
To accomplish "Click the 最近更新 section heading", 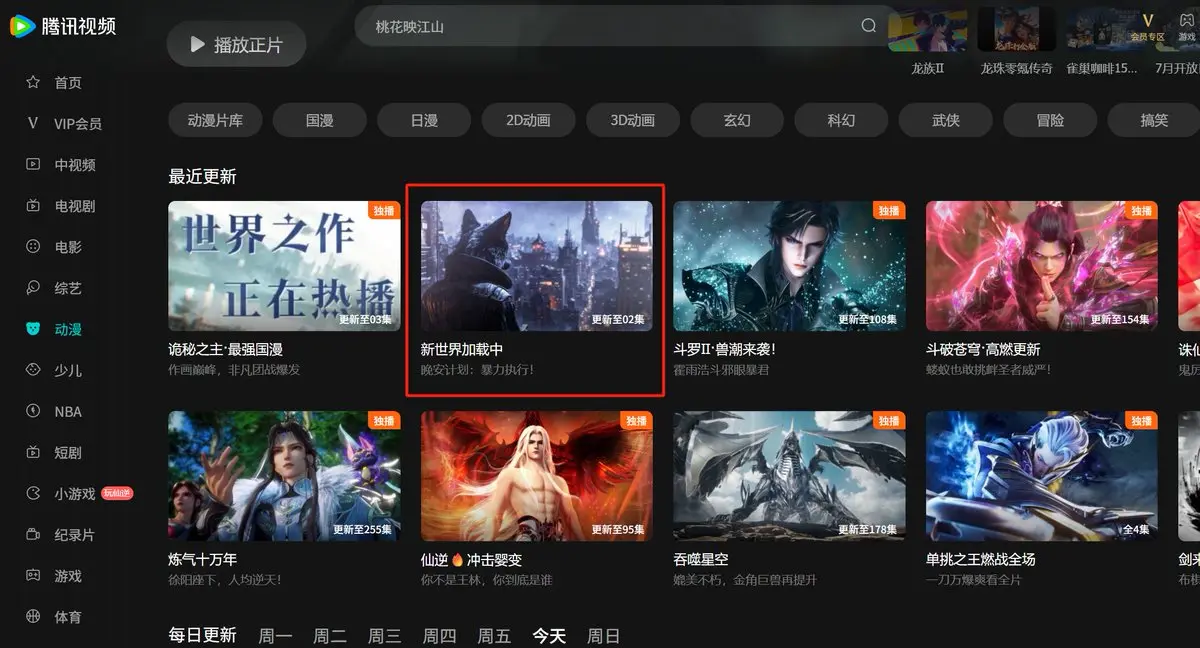I will [202, 177].
